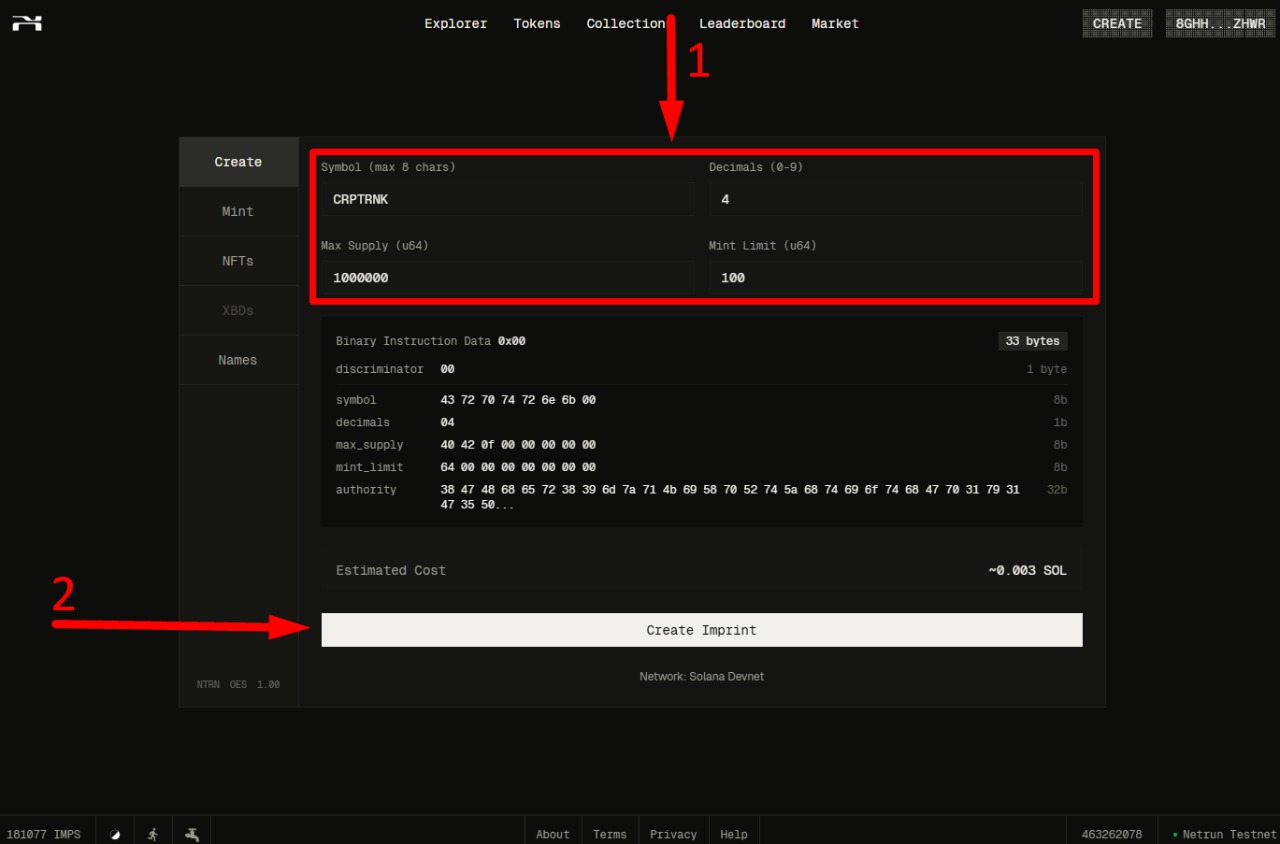Open the Help link
Image resolution: width=1280 pixels, height=844 pixels.
click(734, 834)
